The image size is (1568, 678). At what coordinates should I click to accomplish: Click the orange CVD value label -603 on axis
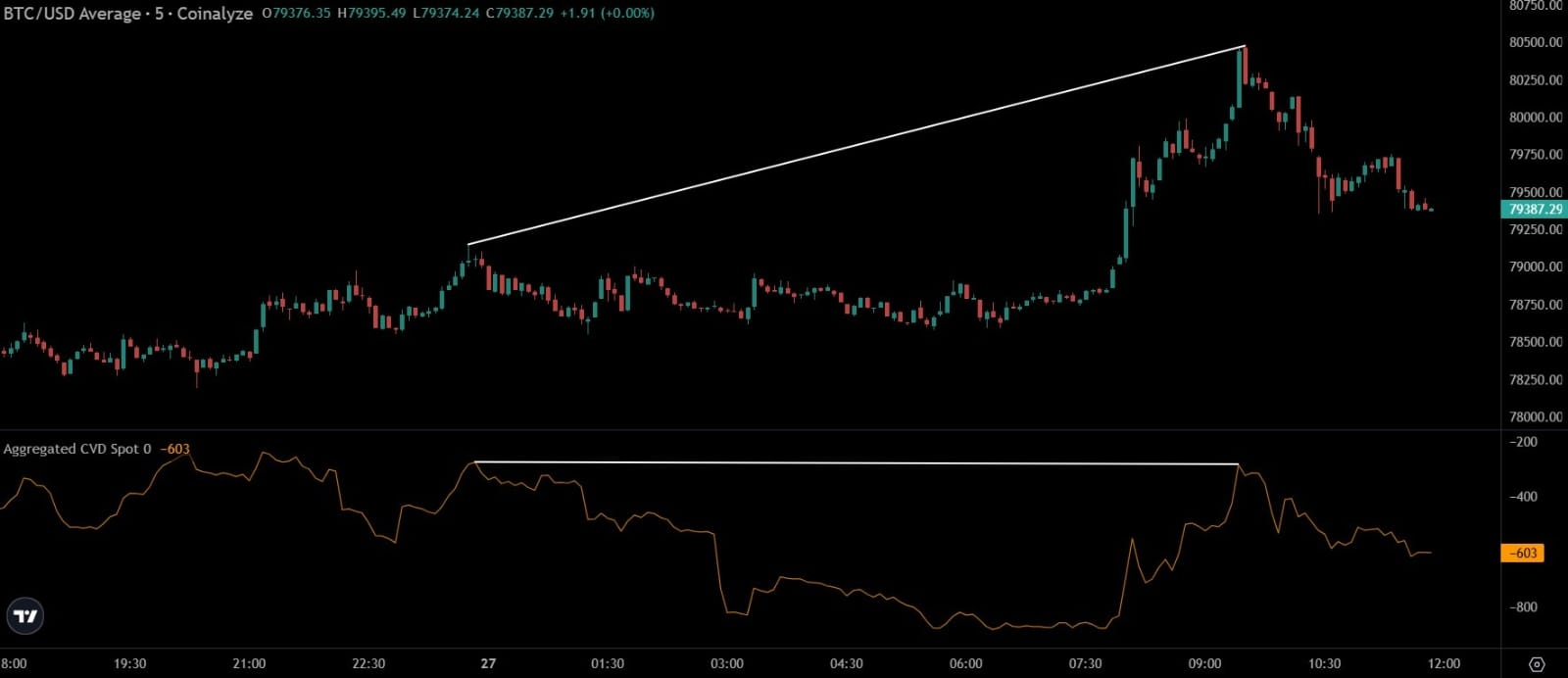click(x=1522, y=553)
